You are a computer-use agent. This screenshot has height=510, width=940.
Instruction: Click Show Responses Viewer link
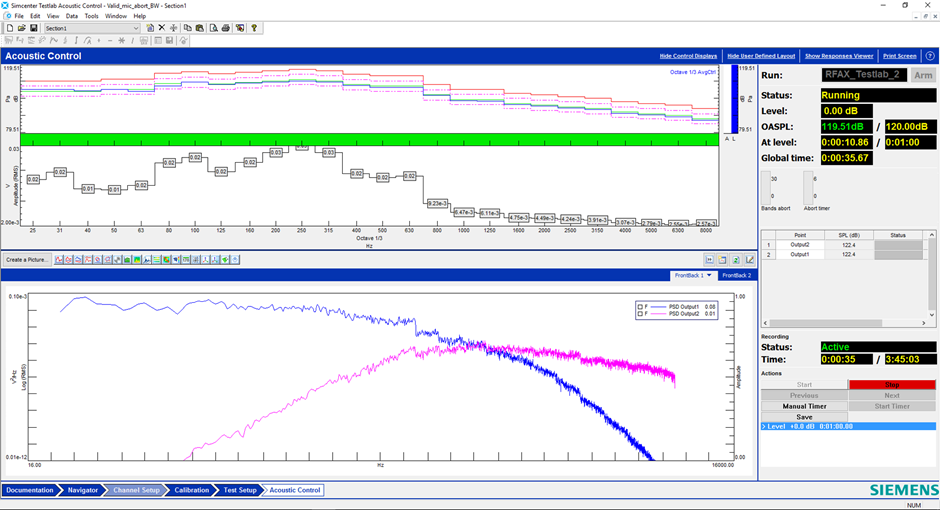[x=839, y=56]
